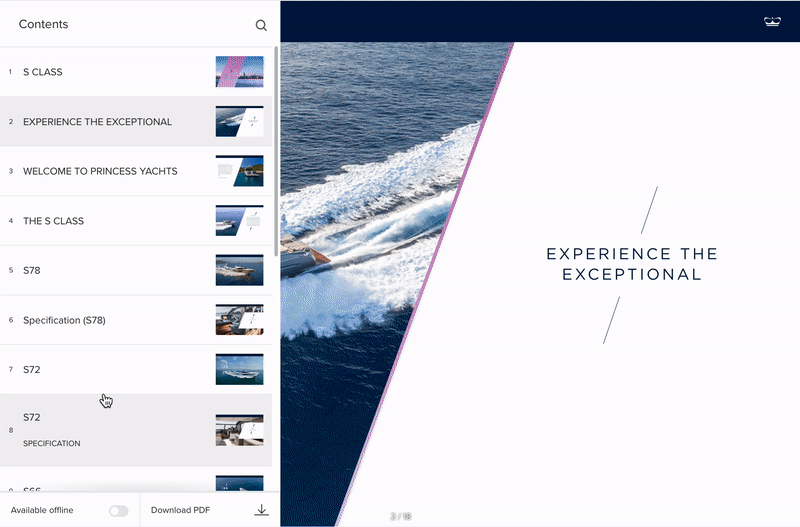Screen dimensions: 800x527
Task: Click the Download PDF arrow icon
Action: click(x=261, y=510)
